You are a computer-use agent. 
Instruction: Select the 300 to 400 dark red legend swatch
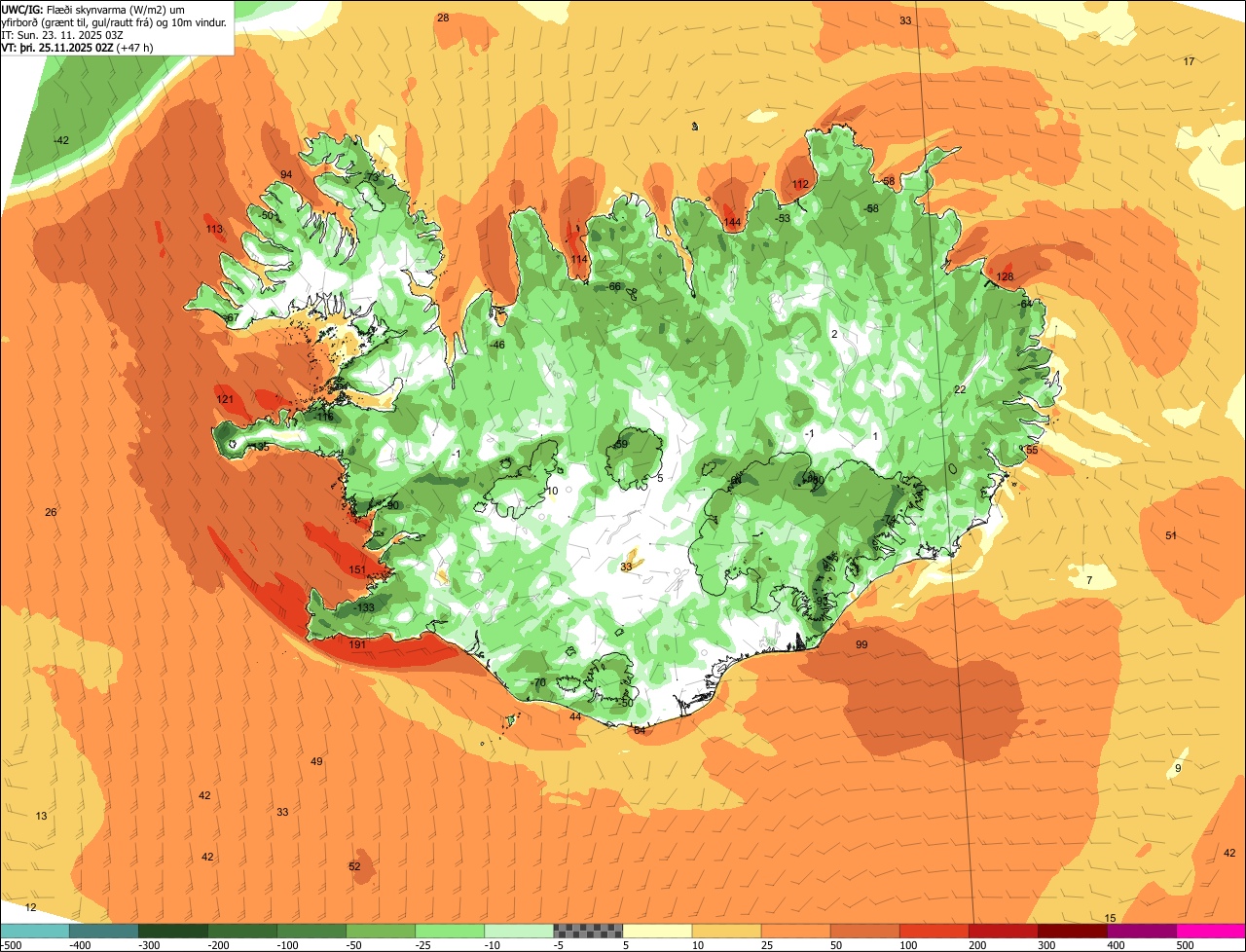1073,931
